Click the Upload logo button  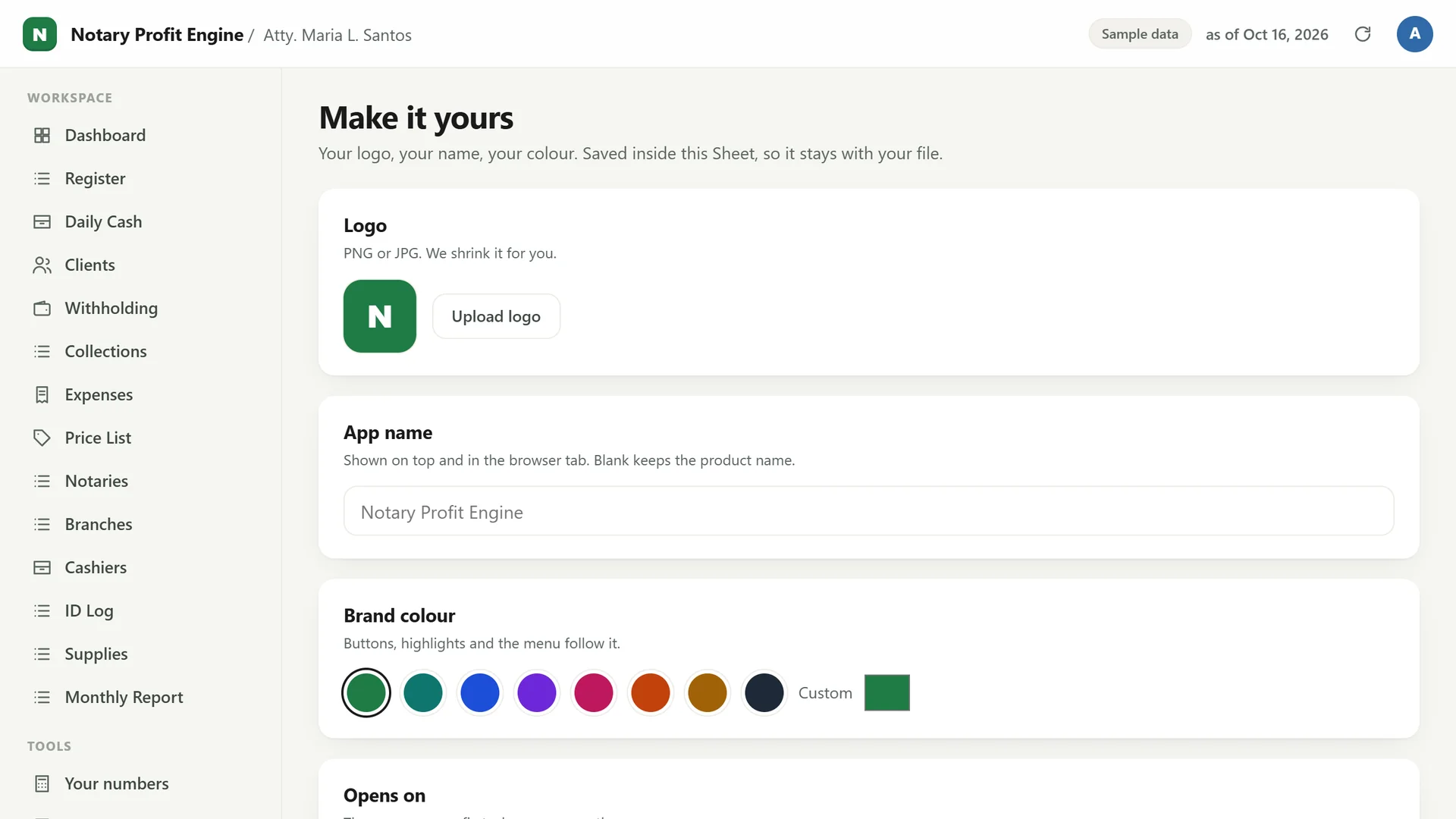496,316
